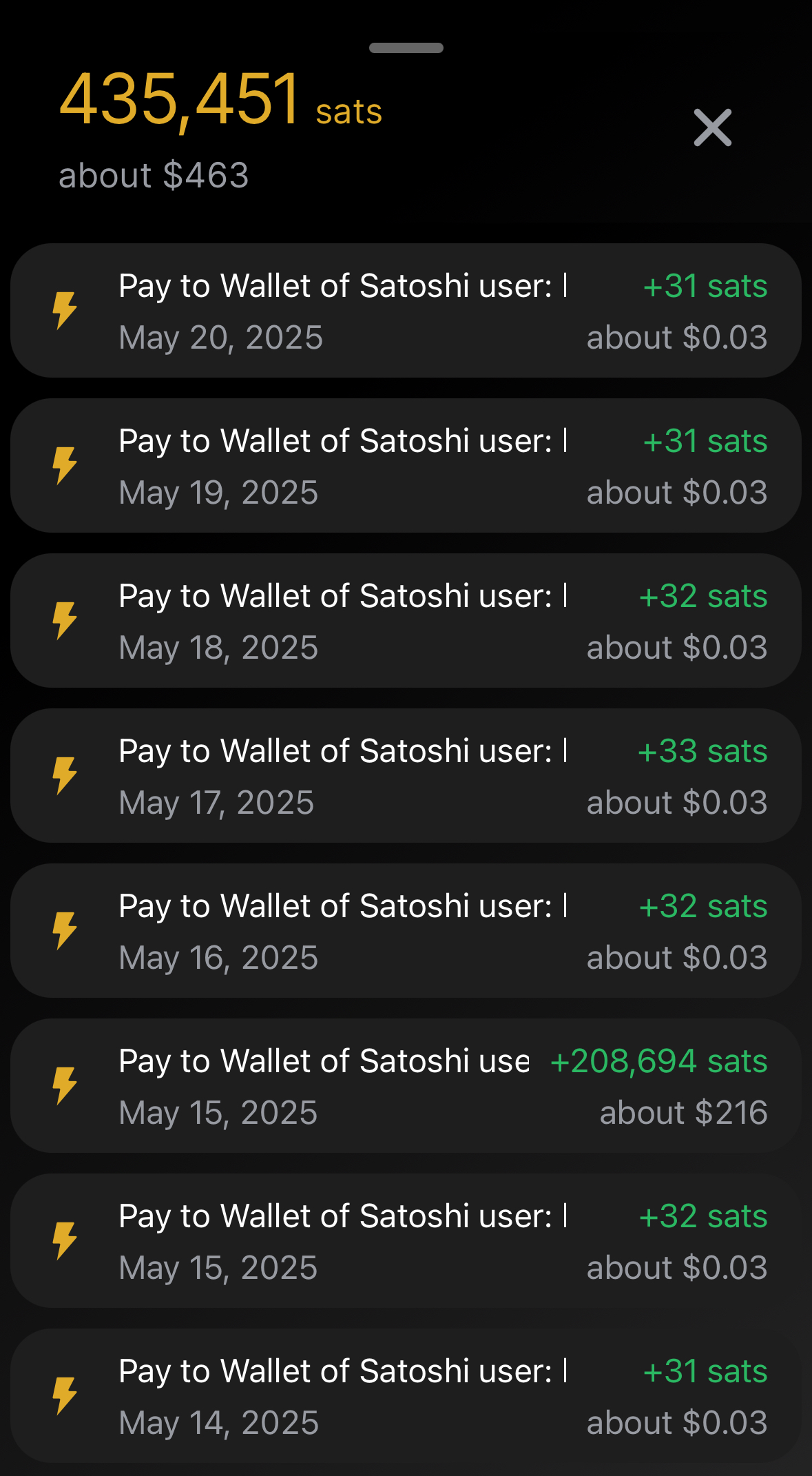Click the about $216 amount
The height and width of the screenshot is (1476, 812).
(683, 1112)
